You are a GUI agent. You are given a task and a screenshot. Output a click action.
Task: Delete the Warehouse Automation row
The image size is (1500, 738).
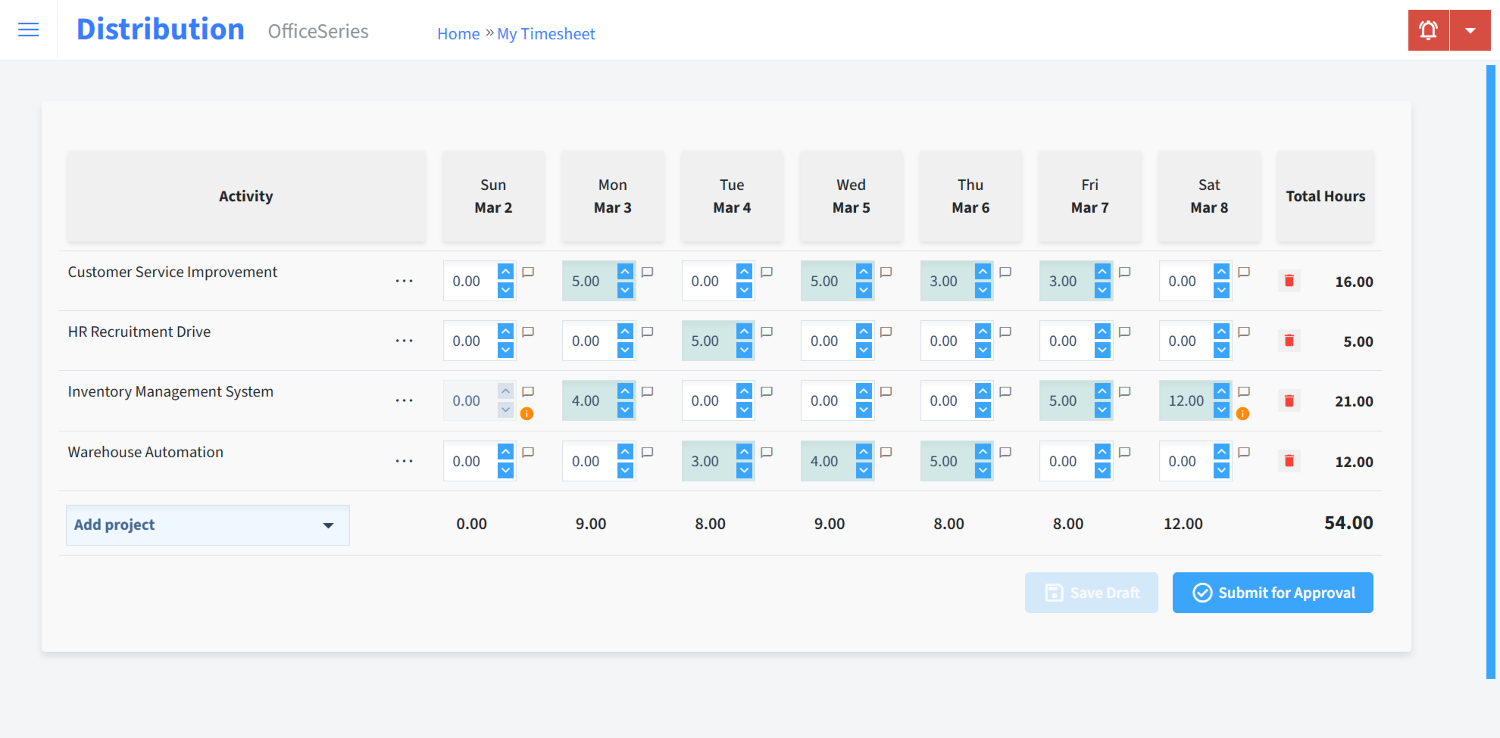pos(1288,460)
